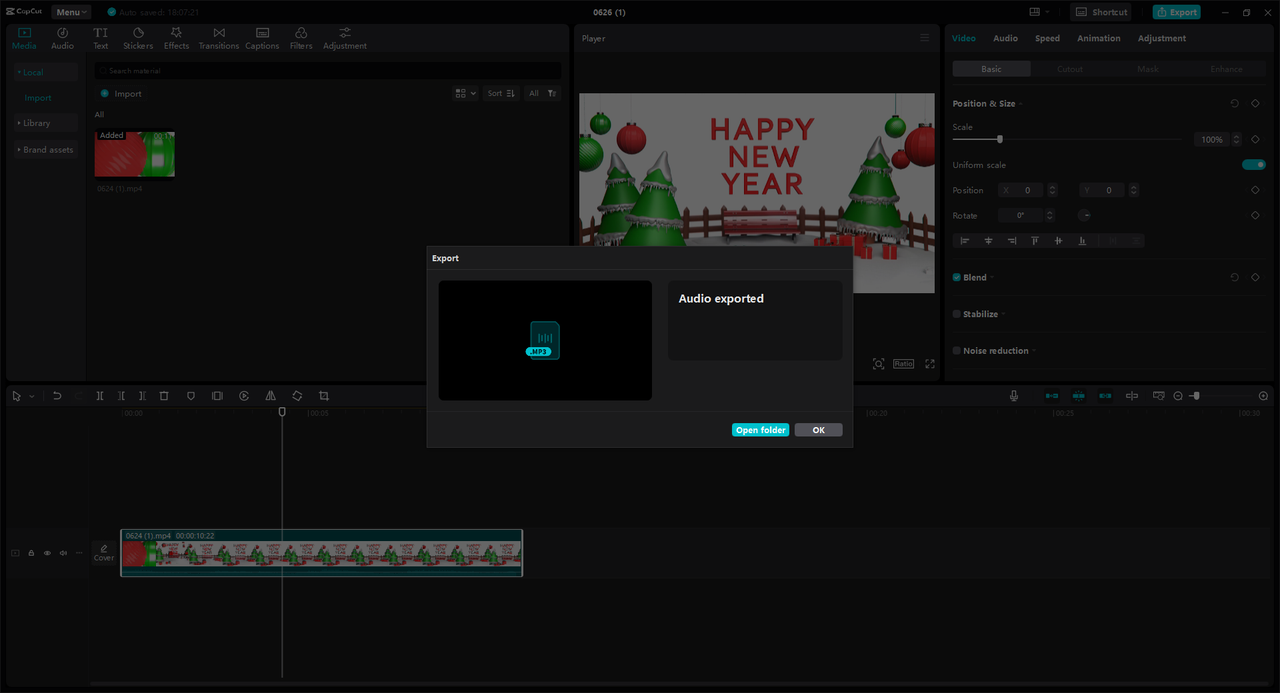Image resolution: width=1280 pixels, height=693 pixels.
Task: Switch to the Audio tab in inspector
Action: coord(1005,38)
